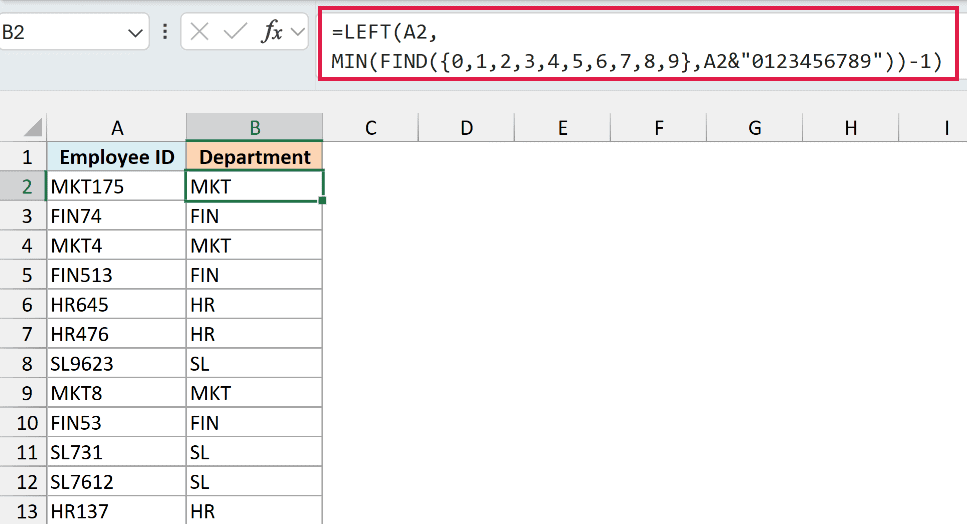Select row 3 header
The height and width of the screenshot is (524, 967).
tap(23, 216)
